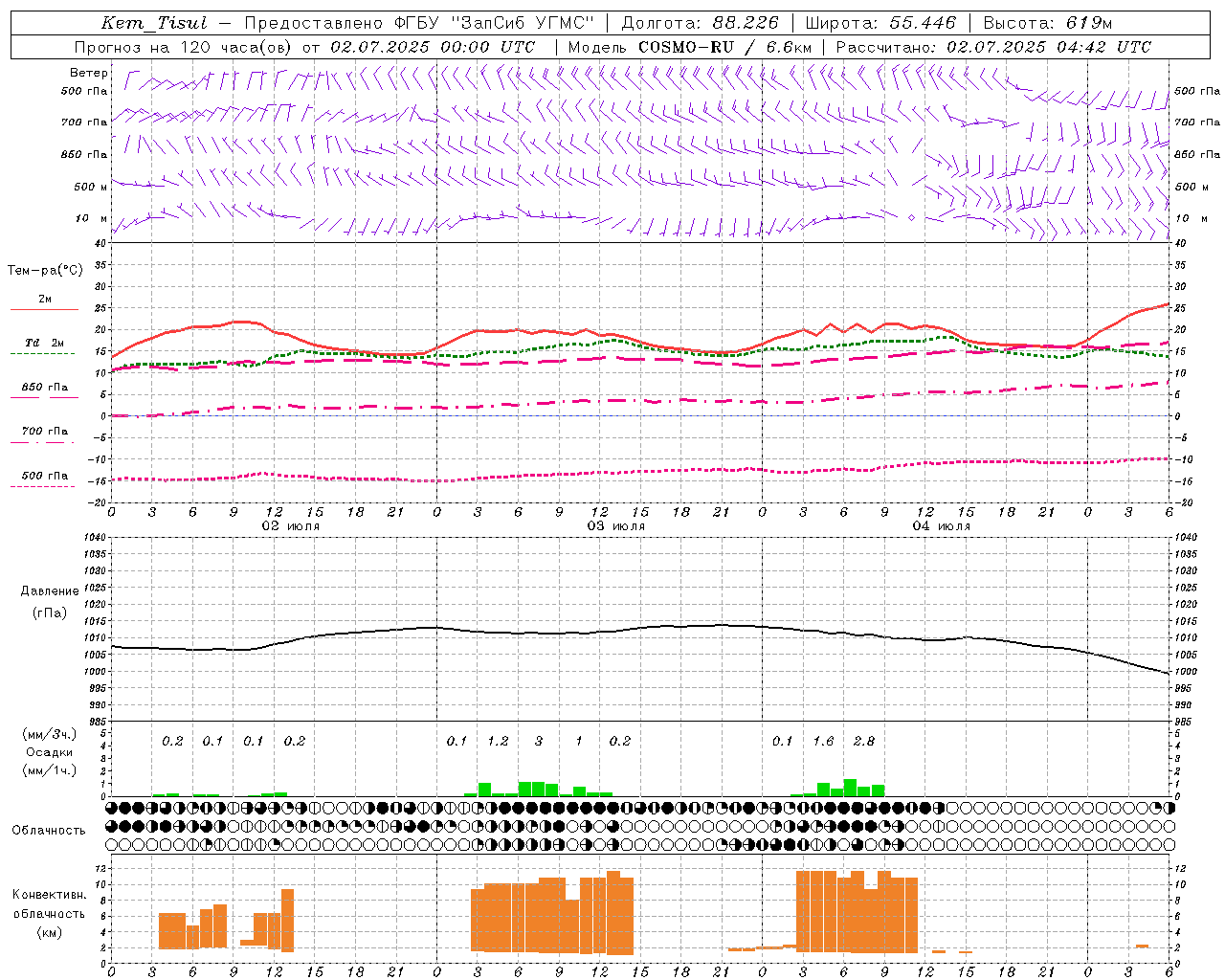Click the (км) unit label of convective cloudiness
The image size is (1225, 980).
pos(49,932)
